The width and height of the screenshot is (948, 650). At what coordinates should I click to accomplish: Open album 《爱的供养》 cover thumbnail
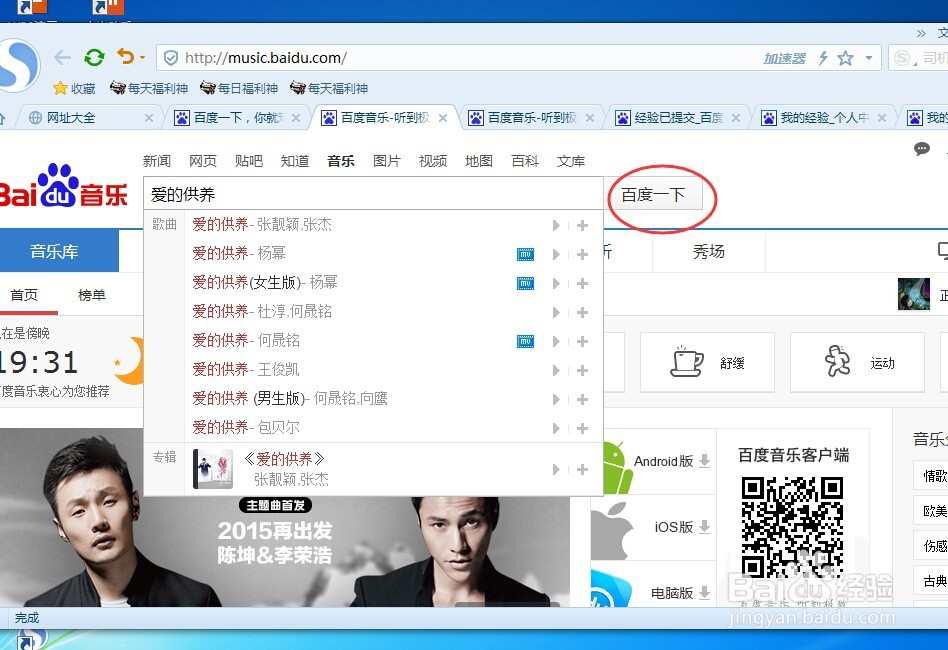click(x=213, y=469)
